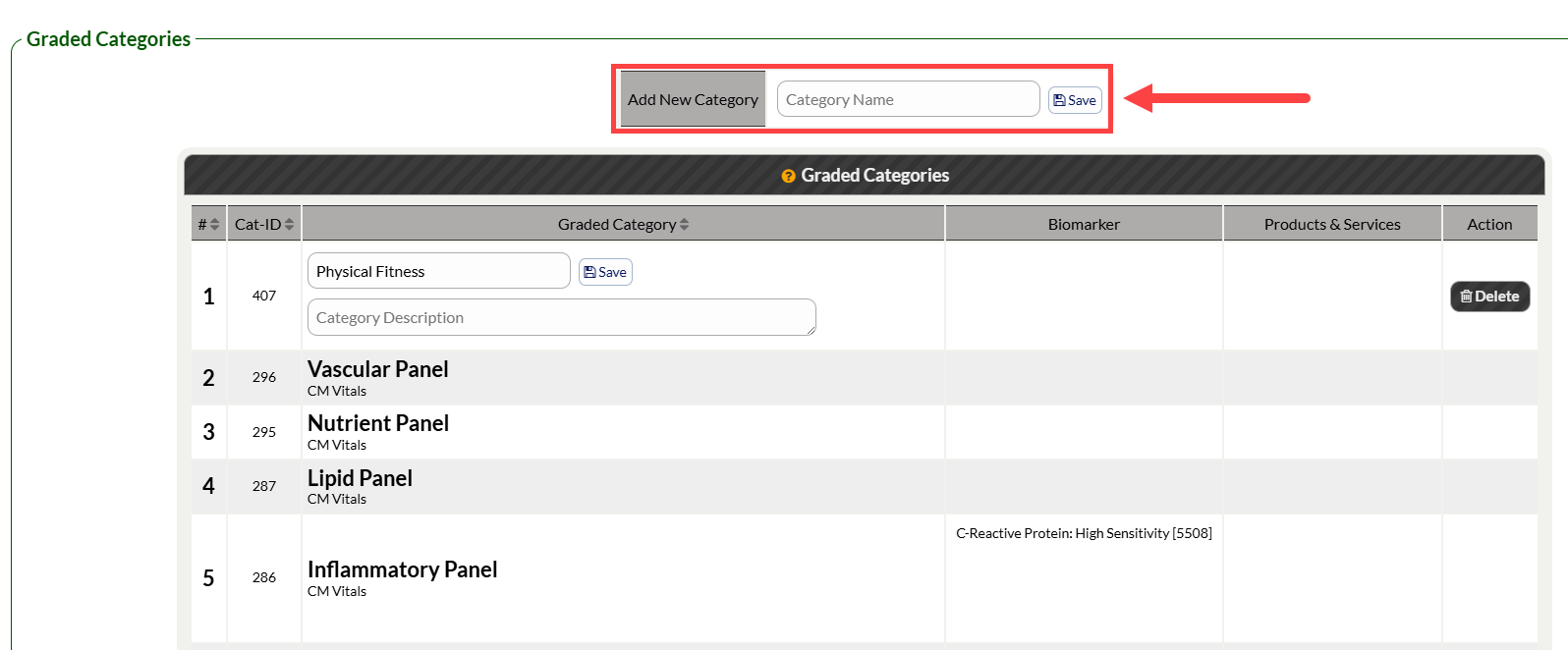Delete the Physical Fitness category
1568x650 pixels.
(1489, 297)
